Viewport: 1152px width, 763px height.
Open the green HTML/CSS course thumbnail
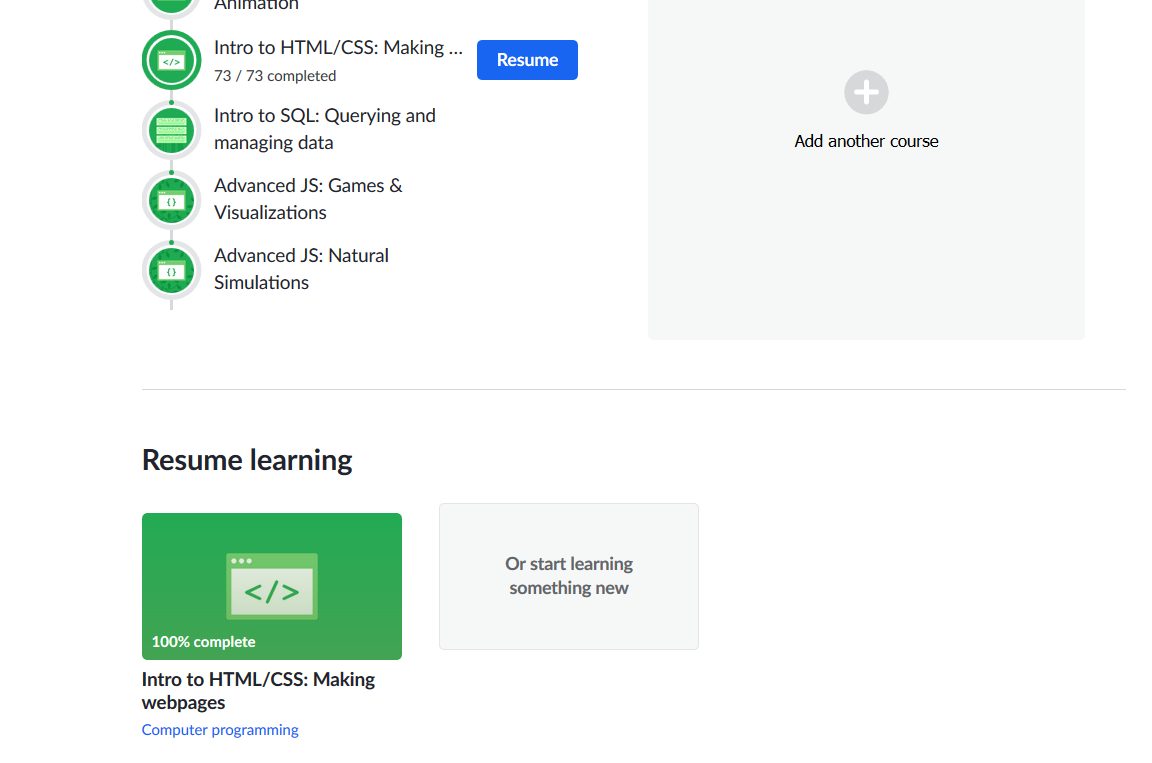click(272, 586)
